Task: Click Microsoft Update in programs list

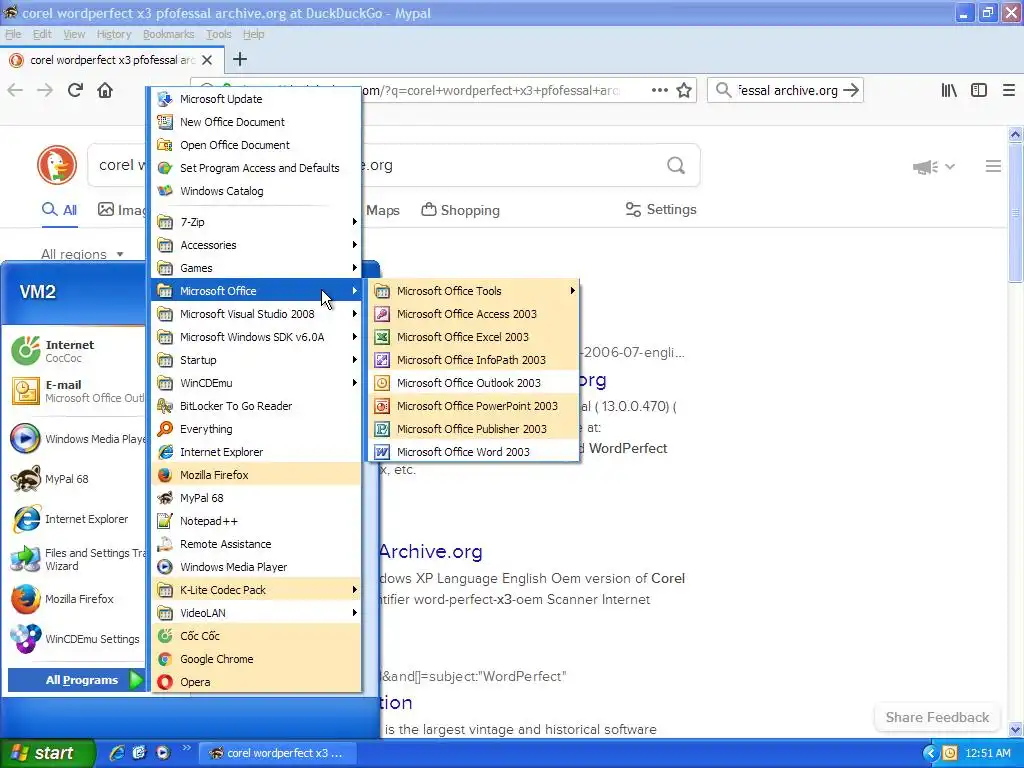Action: pos(256,99)
